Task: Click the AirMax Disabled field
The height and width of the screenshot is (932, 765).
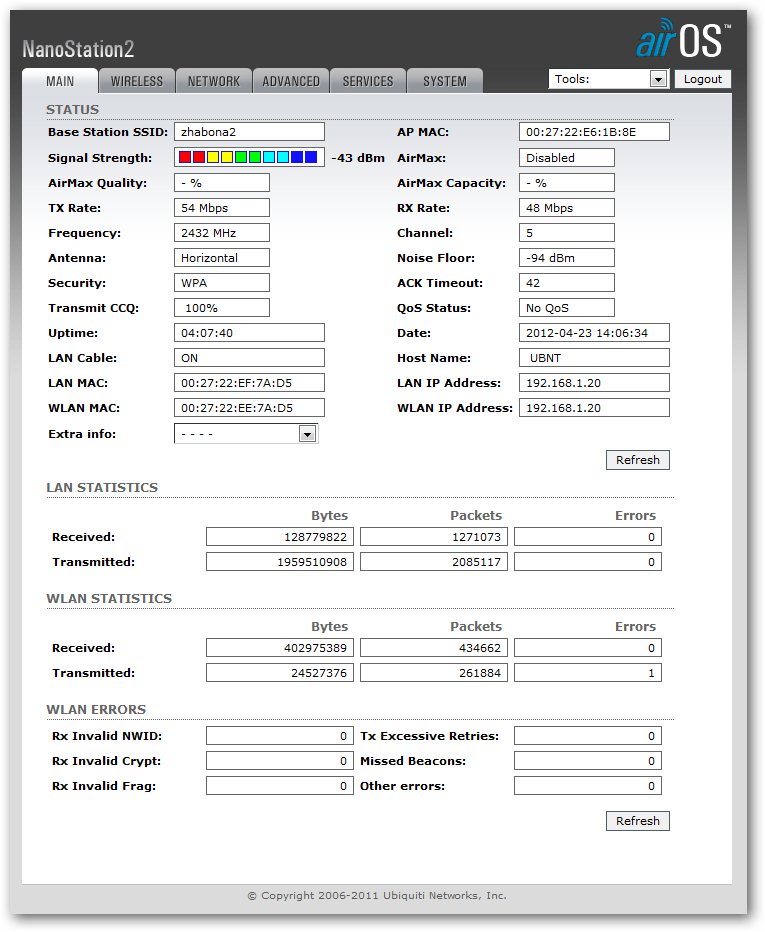Action: (x=566, y=158)
